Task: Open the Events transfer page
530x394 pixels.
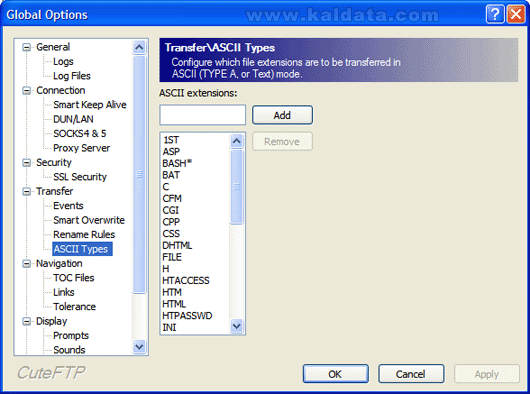Action: [x=68, y=206]
